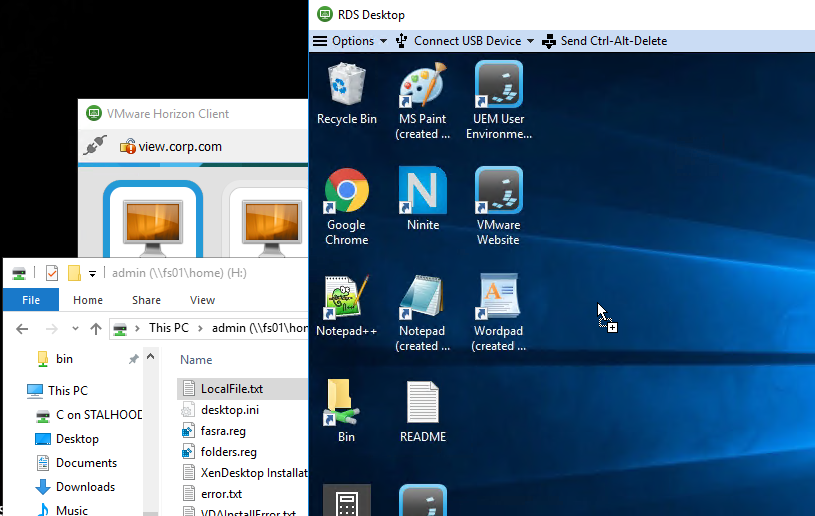Go up one folder level
The height and width of the screenshot is (516, 815).
(96, 328)
